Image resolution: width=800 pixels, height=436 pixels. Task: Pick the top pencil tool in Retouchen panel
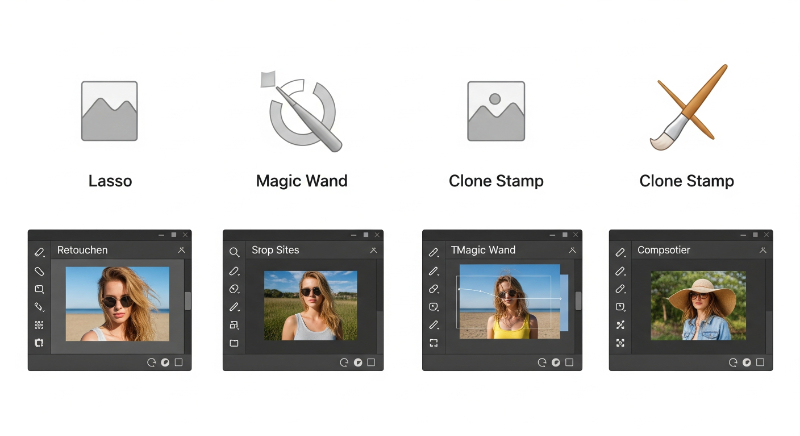pos(39,252)
